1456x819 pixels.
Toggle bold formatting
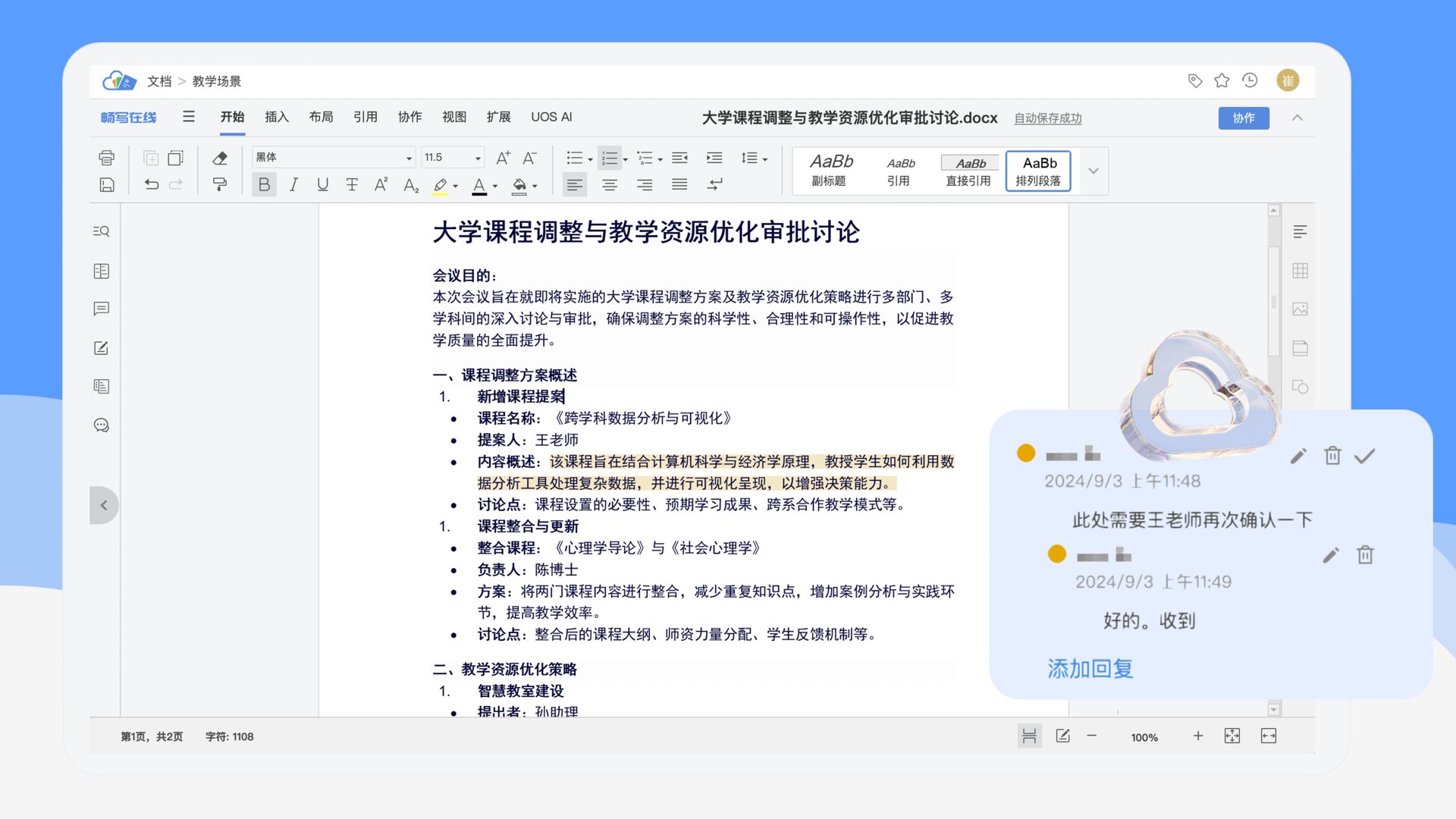(x=264, y=184)
